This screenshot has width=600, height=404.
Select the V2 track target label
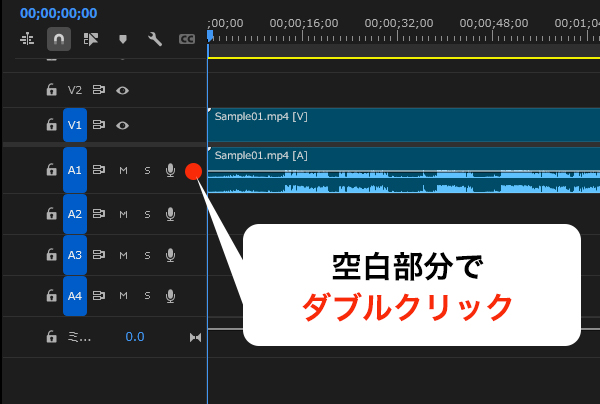(75, 90)
